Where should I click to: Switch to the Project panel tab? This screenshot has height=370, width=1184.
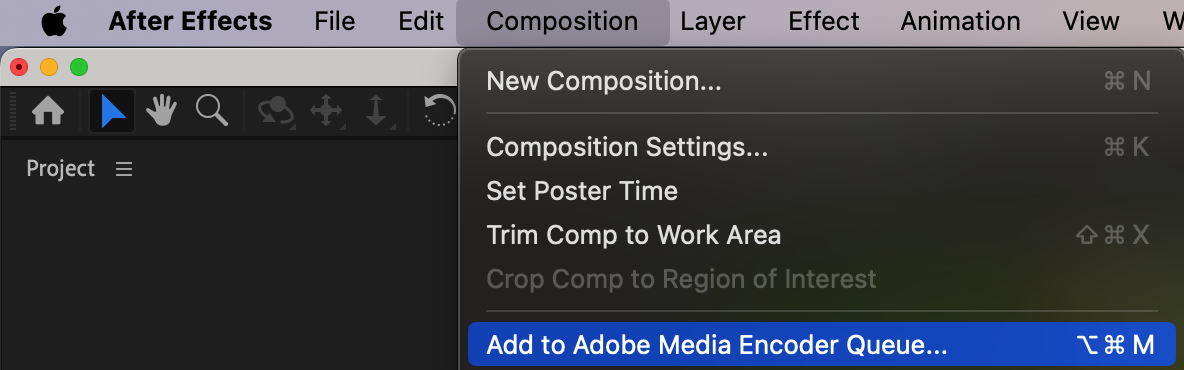coord(60,168)
